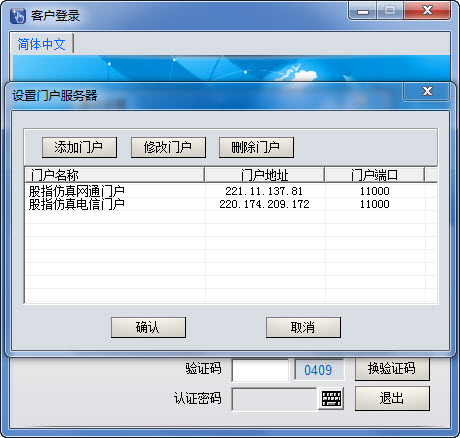
Task: Click address 220.174.209.172
Action: tap(264, 204)
